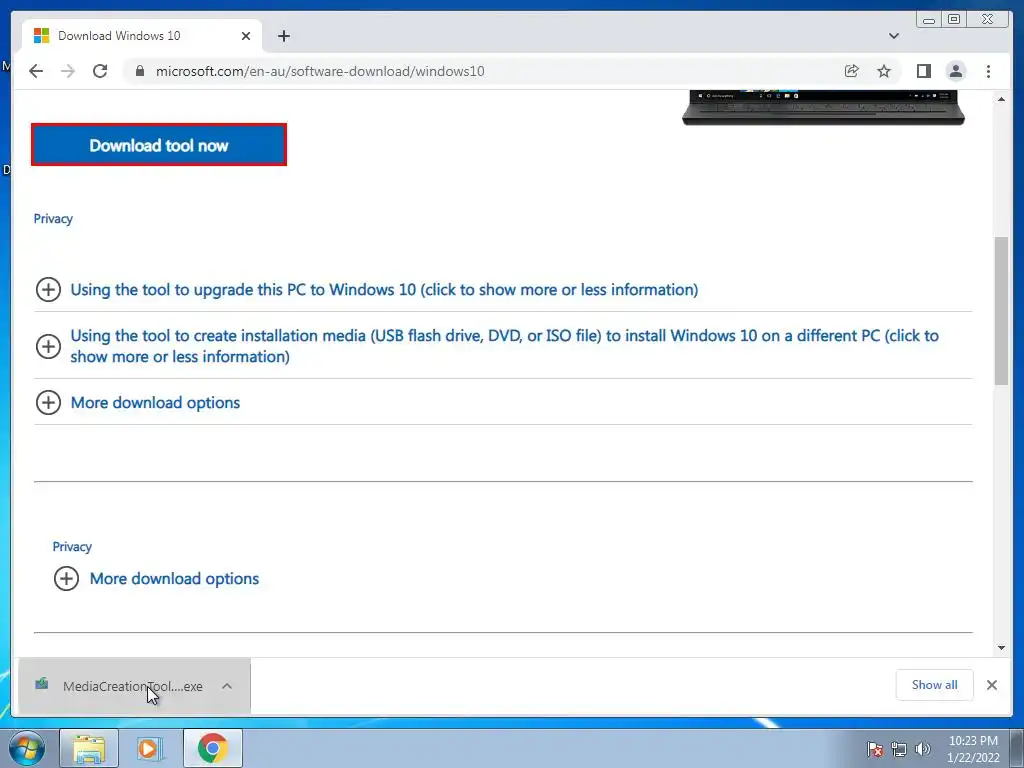The width and height of the screenshot is (1024, 768).
Task: Open network tray icon
Action: click(899, 748)
